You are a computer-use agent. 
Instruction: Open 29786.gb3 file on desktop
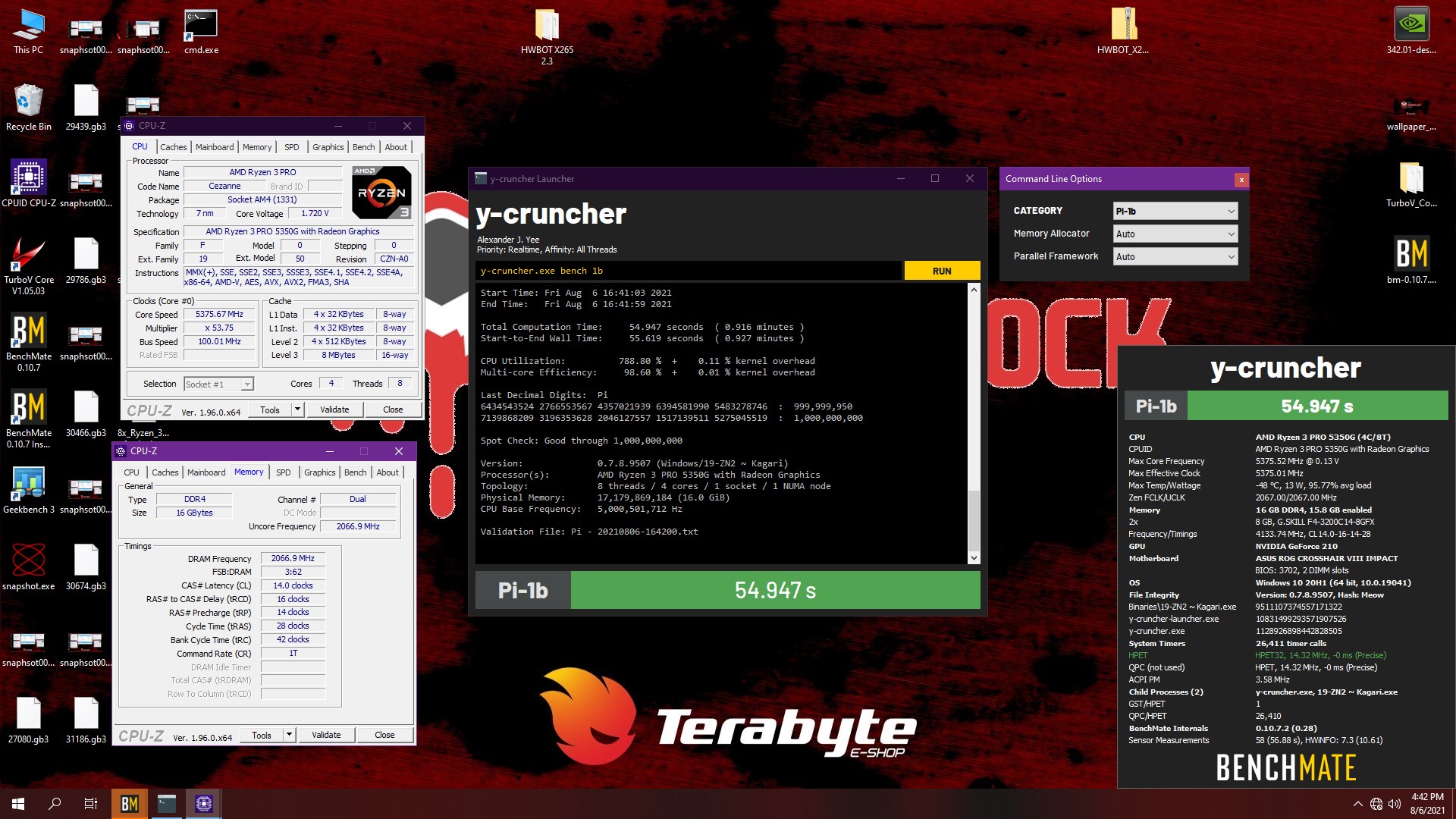pos(86,260)
